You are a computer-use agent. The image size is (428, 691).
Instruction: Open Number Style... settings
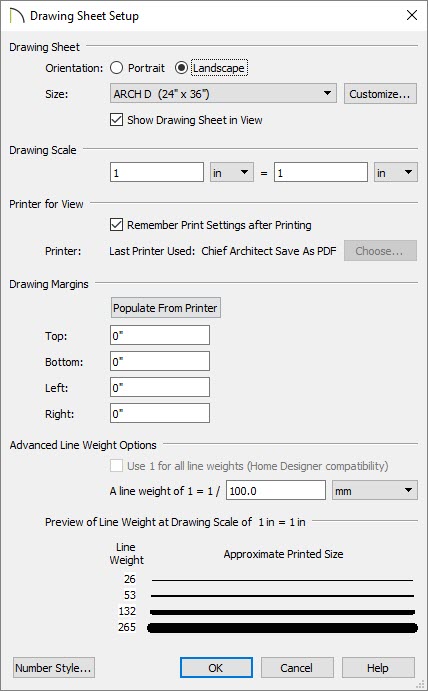54,668
